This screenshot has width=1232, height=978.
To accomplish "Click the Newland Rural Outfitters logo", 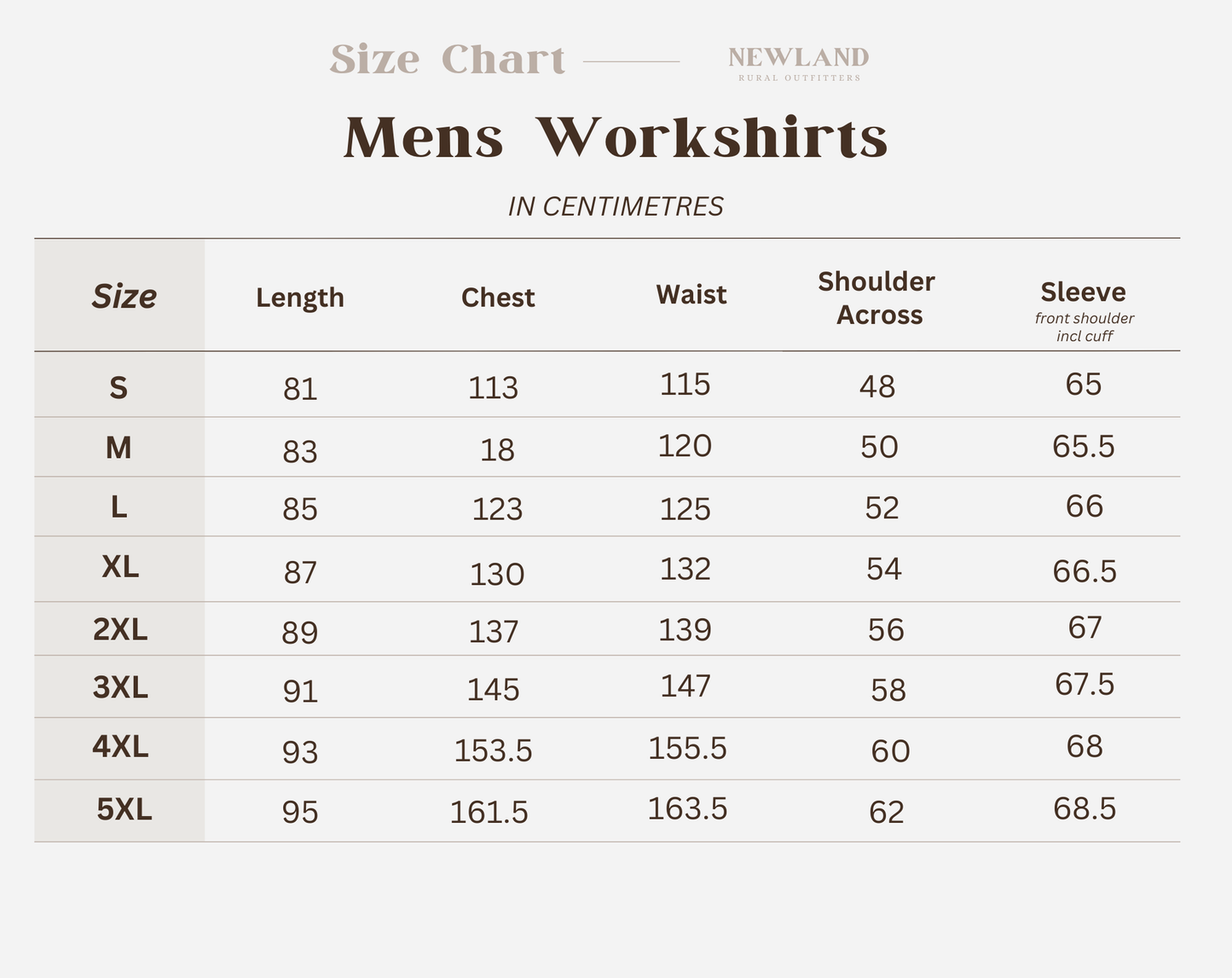I will pos(798,62).
